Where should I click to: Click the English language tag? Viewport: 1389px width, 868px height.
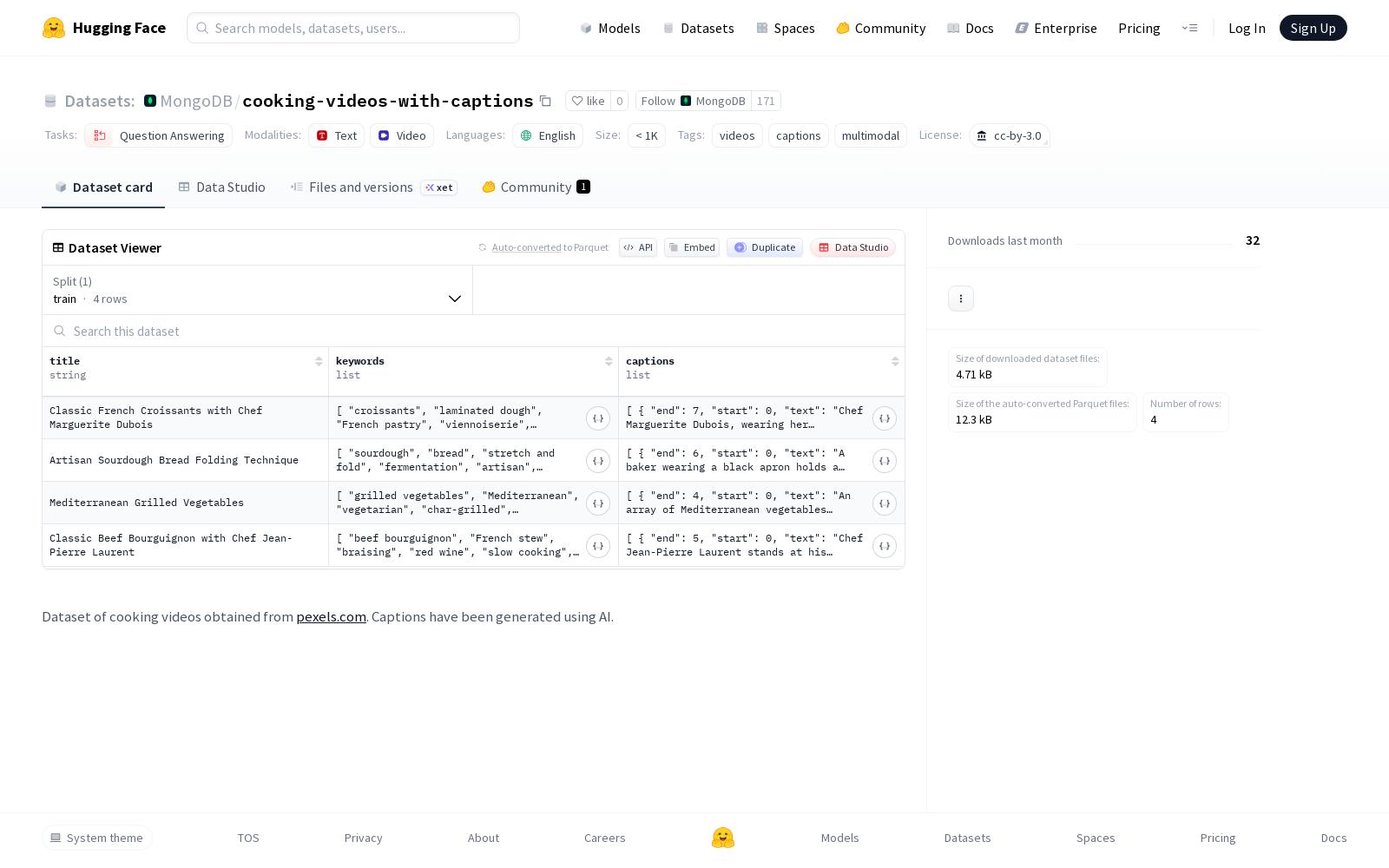[x=548, y=135]
